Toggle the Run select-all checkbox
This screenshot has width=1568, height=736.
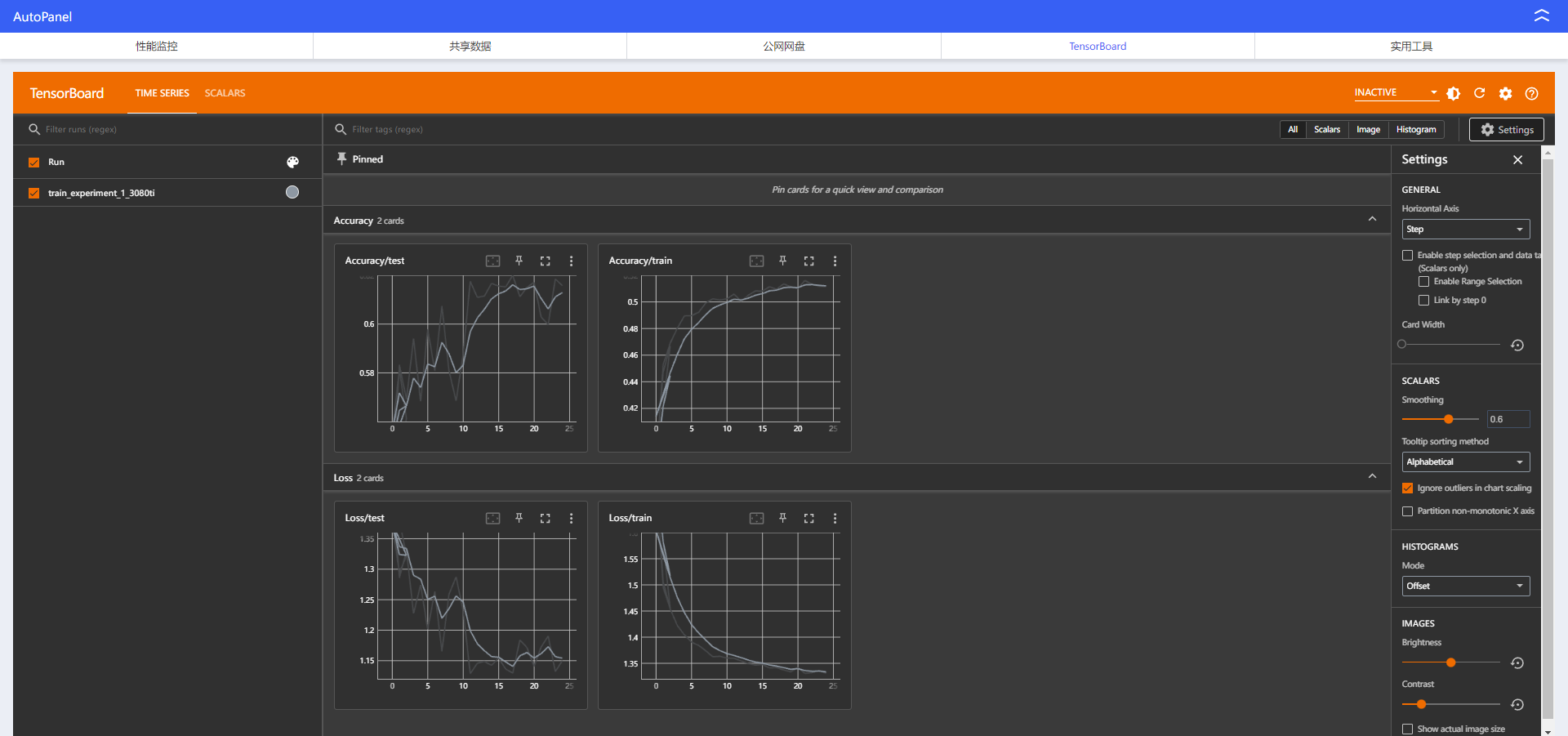tap(33, 162)
